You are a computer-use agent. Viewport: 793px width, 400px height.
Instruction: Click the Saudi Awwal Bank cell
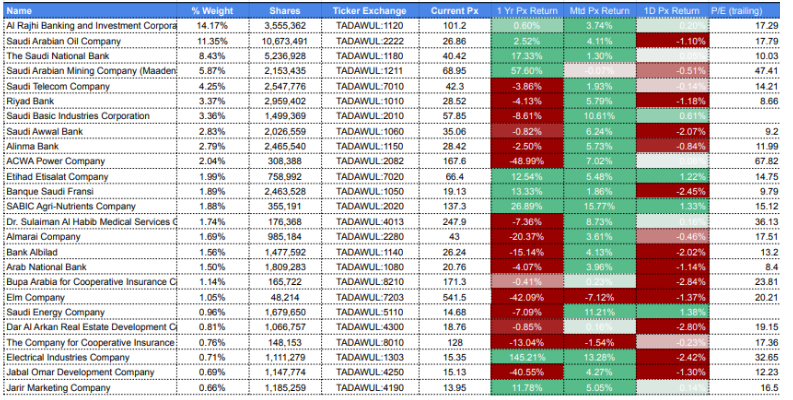90,131
